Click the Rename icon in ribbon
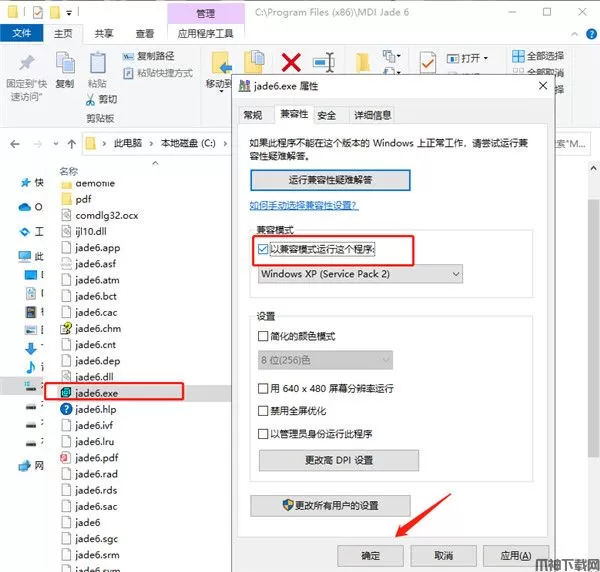Viewport: 600px width, 572px height. [324, 62]
